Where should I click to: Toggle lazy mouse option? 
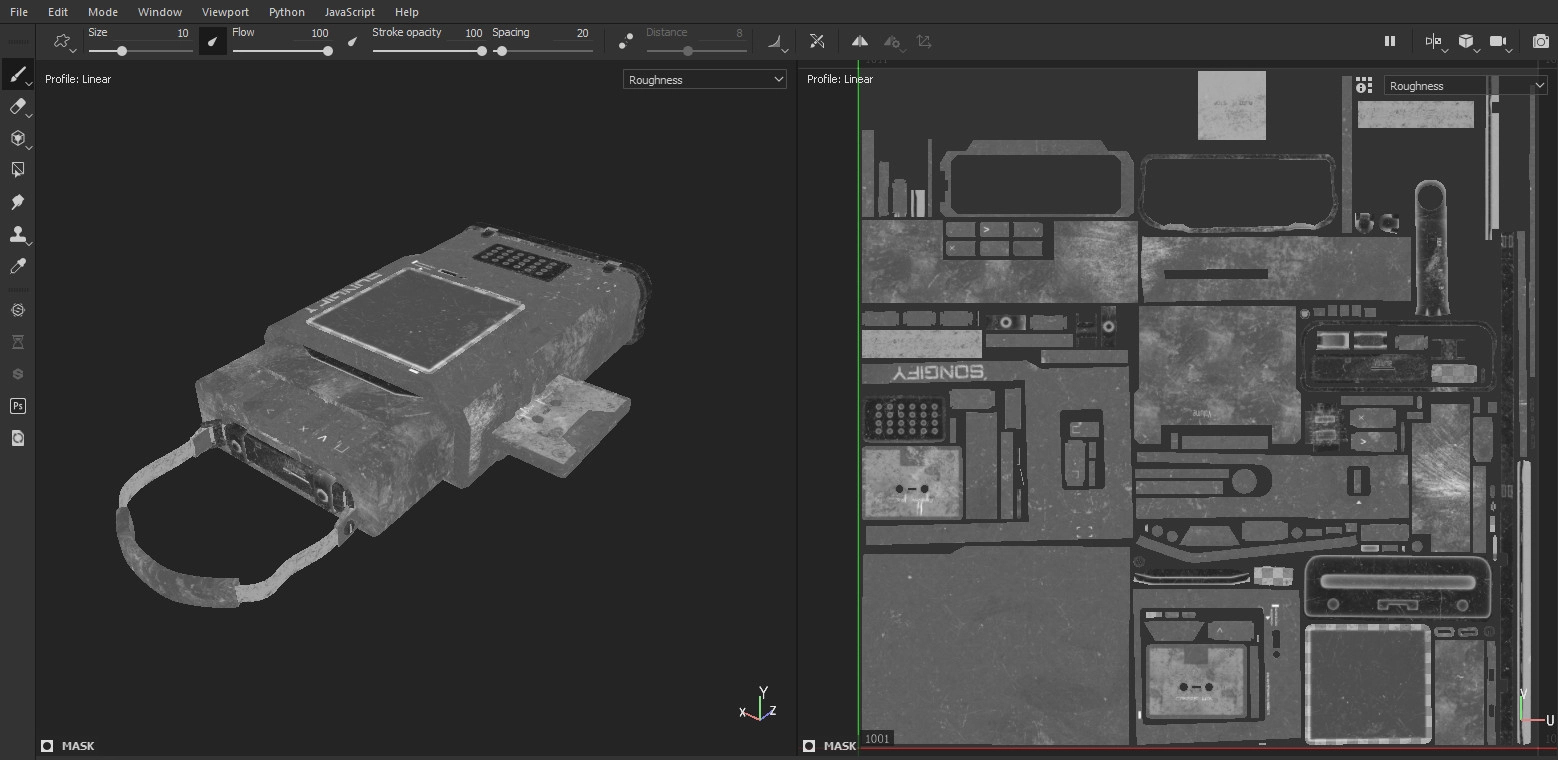626,41
